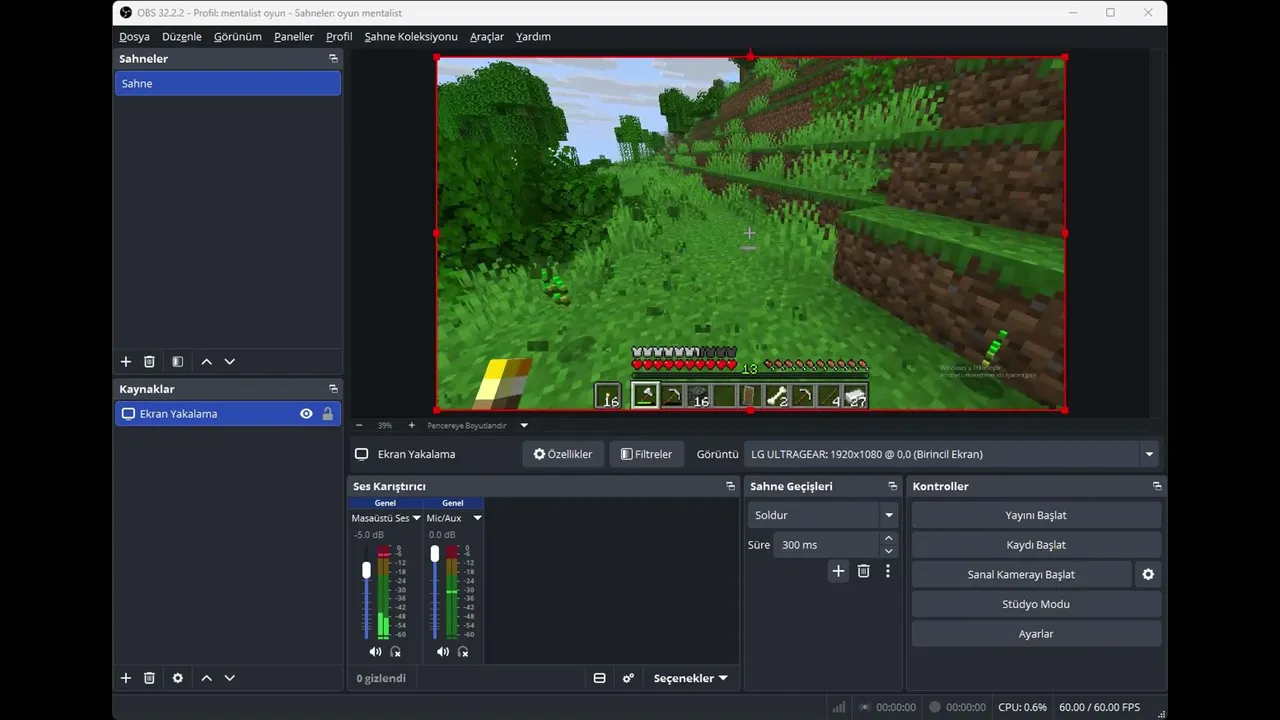Click the OBS logo in title bar
Viewport: 1280px width, 720px height.
(126, 12)
